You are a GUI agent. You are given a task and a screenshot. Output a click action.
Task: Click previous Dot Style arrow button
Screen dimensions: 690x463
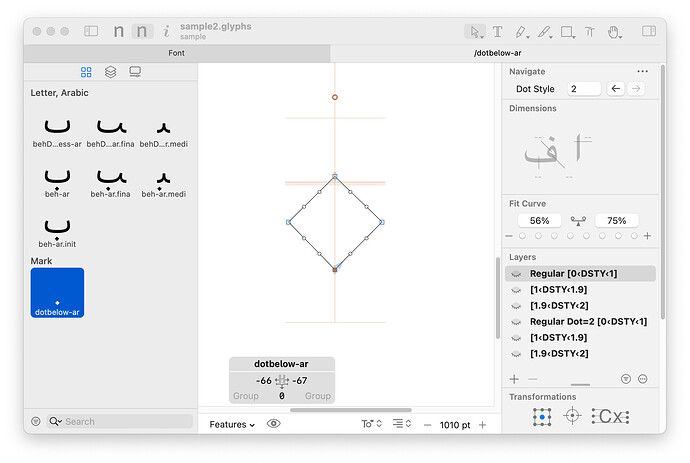(x=616, y=89)
